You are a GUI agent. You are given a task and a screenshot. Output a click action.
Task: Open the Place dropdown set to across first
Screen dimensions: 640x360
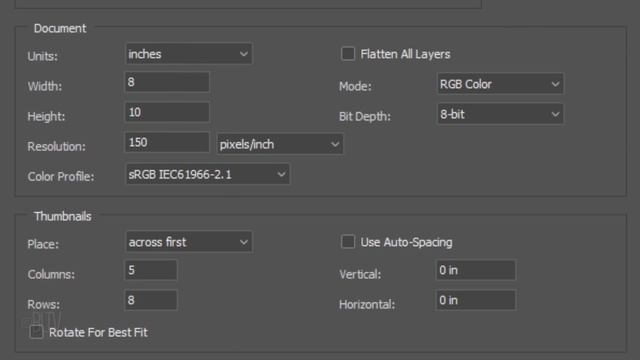pos(189,242)
